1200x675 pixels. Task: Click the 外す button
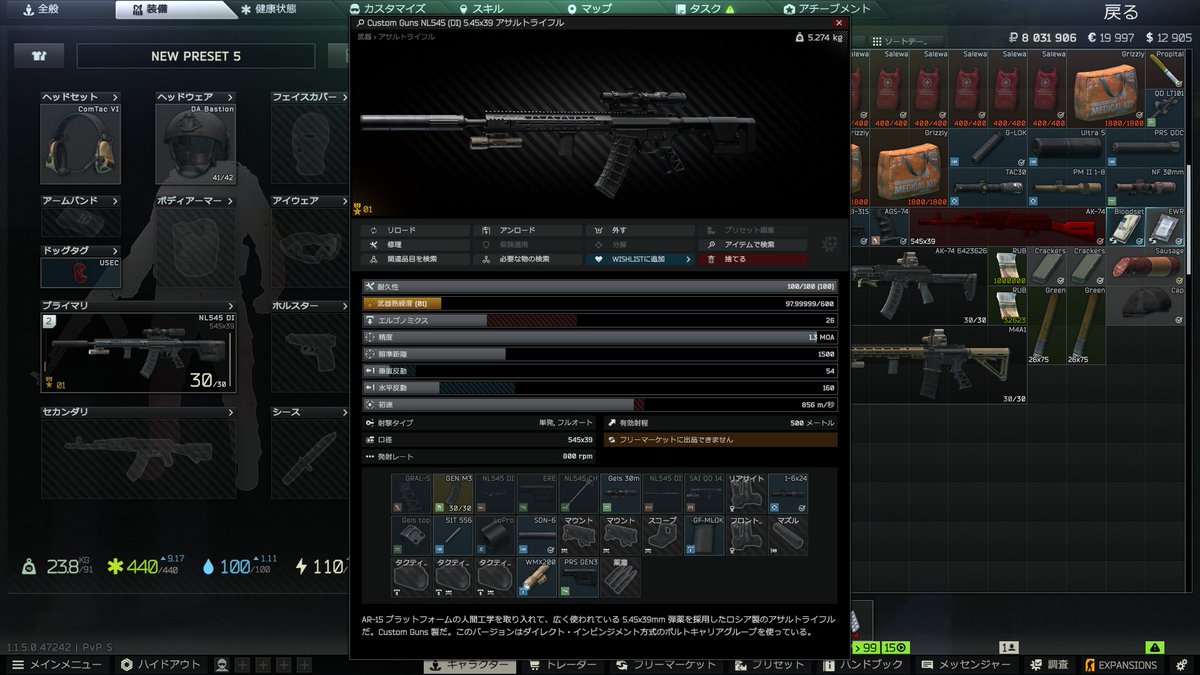[x=640, y=230]
